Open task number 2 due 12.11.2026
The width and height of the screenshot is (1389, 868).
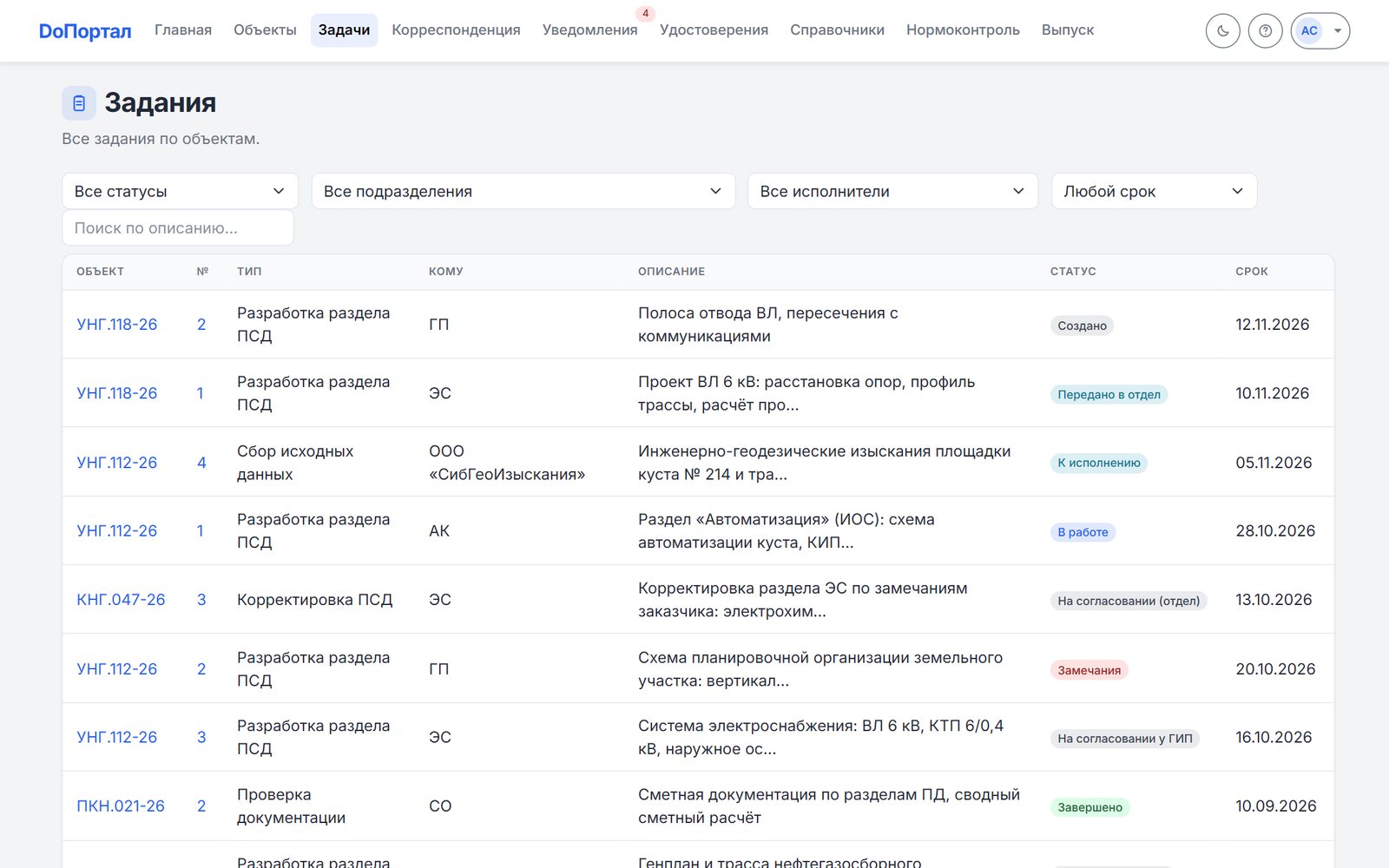(201, 325)
